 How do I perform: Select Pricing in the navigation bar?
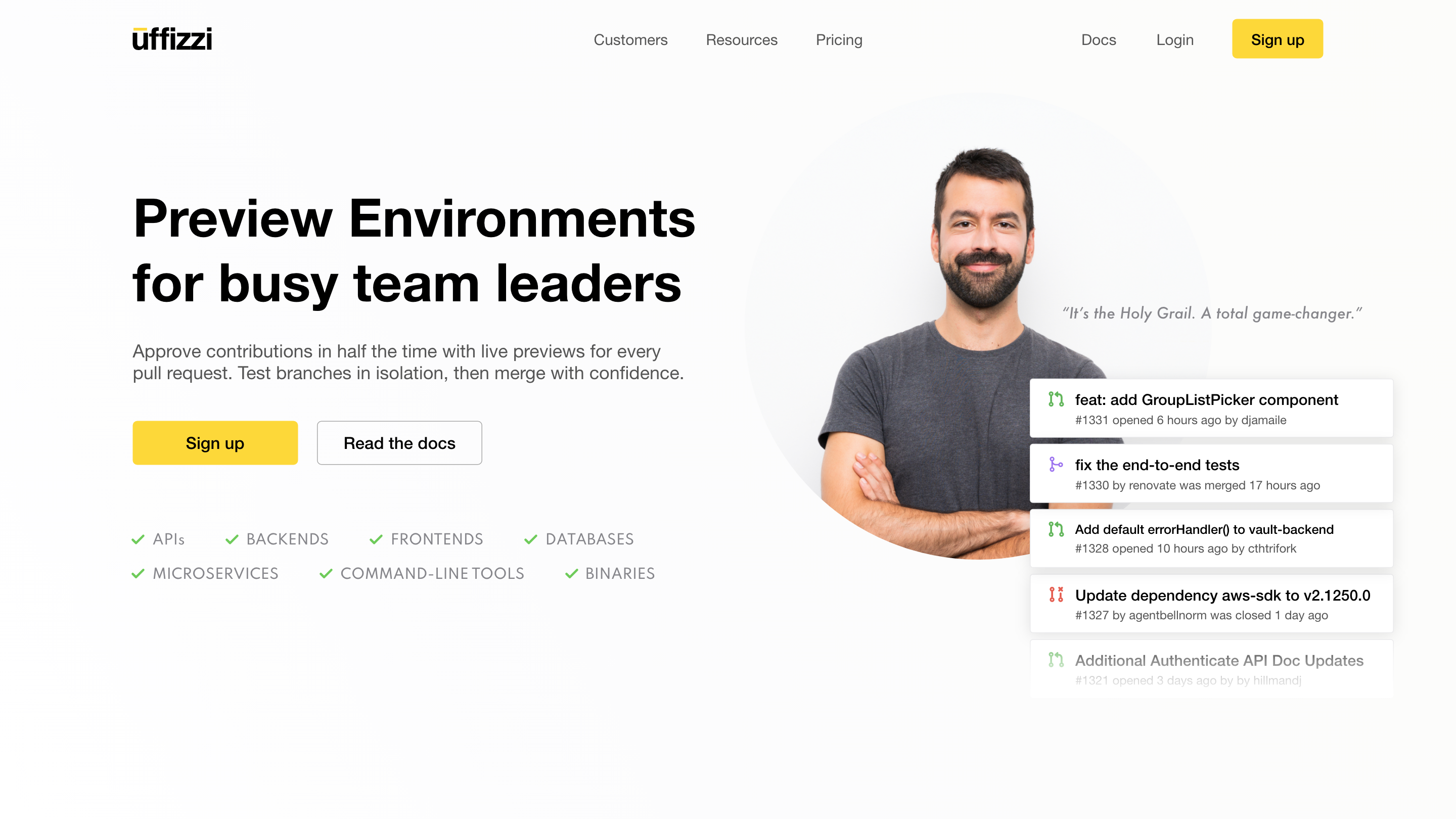839,39
